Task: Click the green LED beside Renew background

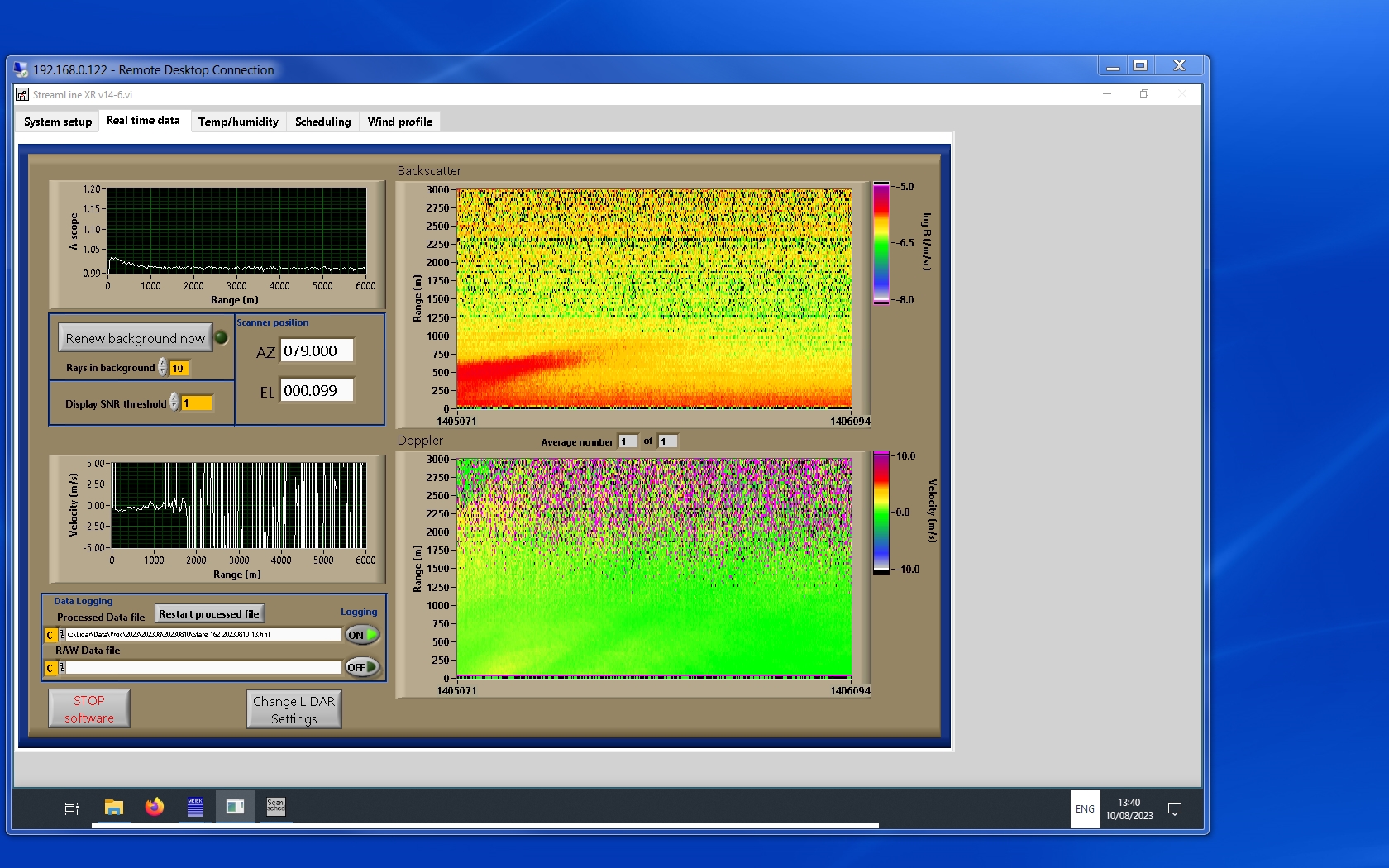Action: (222, 337)
